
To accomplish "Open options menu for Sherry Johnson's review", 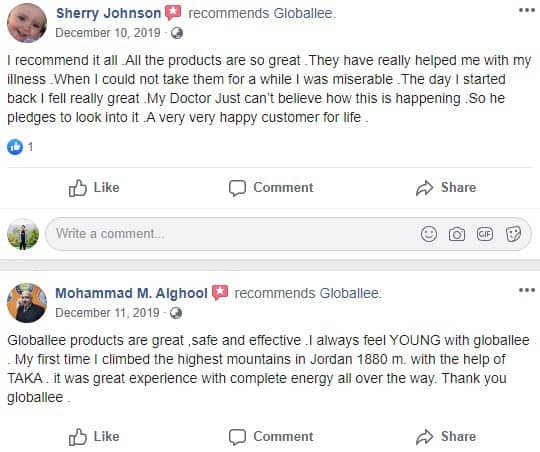I will 527,10.
